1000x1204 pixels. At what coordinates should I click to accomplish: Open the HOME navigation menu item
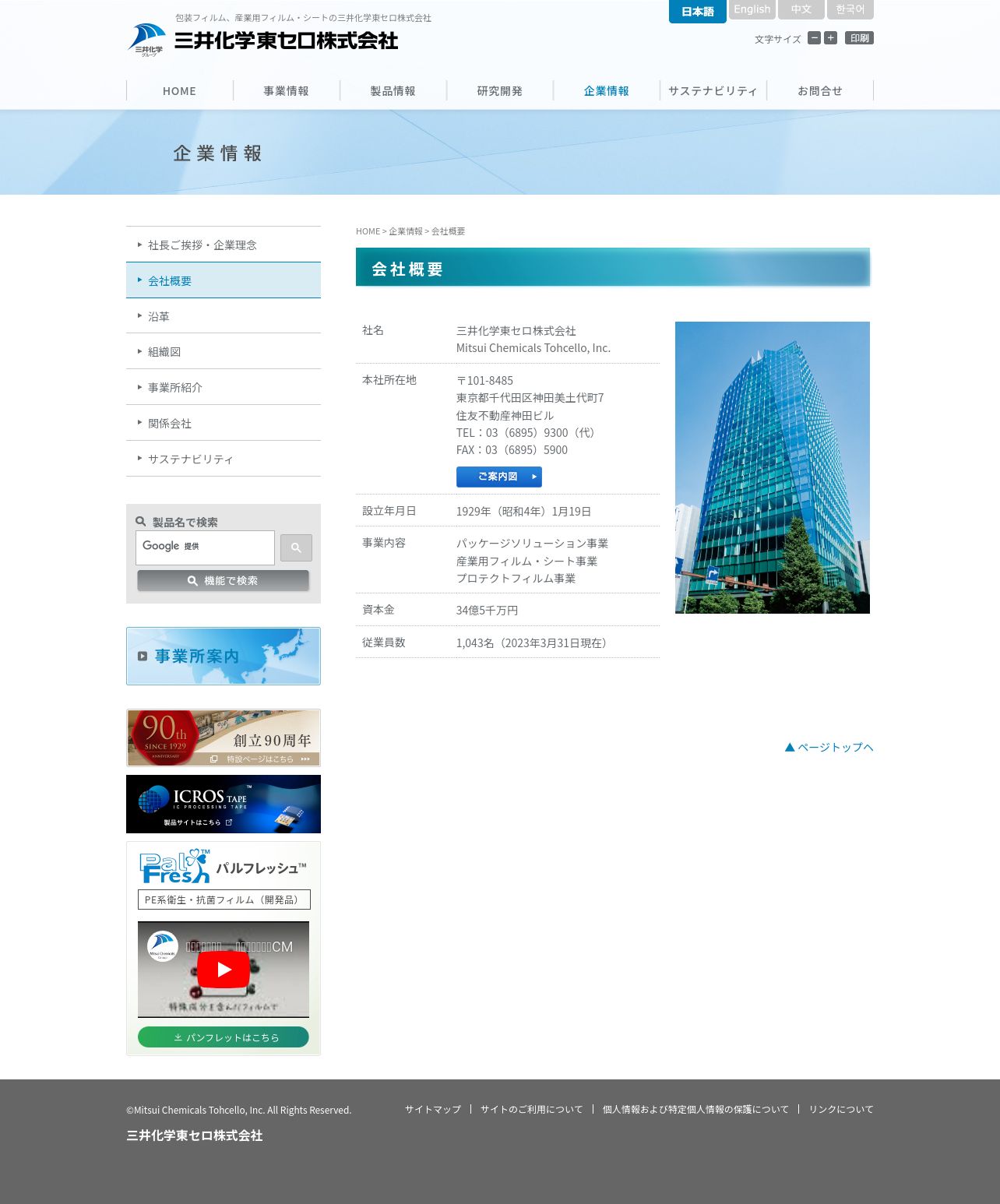(x=180, y=91)
